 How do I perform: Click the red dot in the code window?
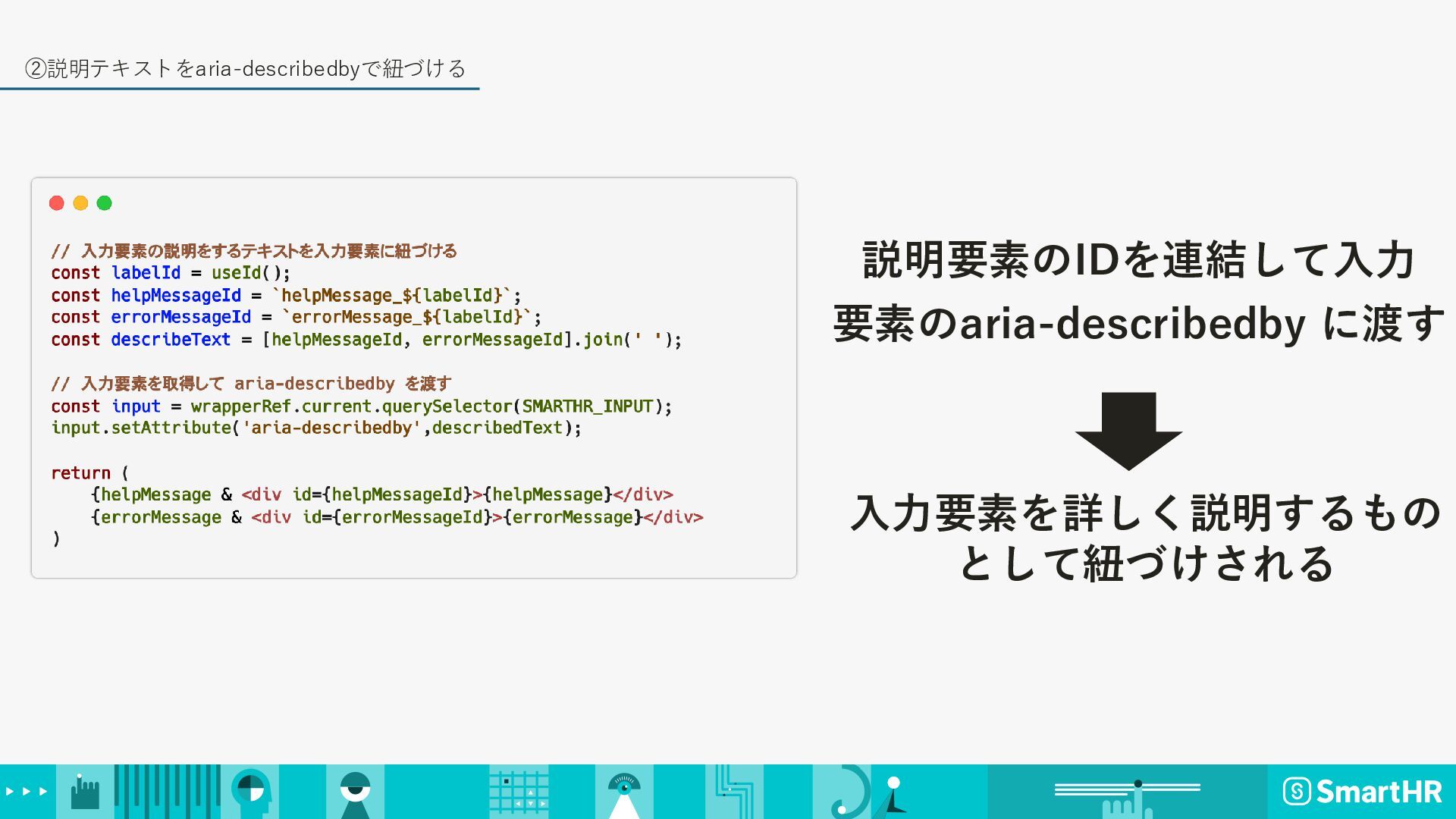[57, 203]
